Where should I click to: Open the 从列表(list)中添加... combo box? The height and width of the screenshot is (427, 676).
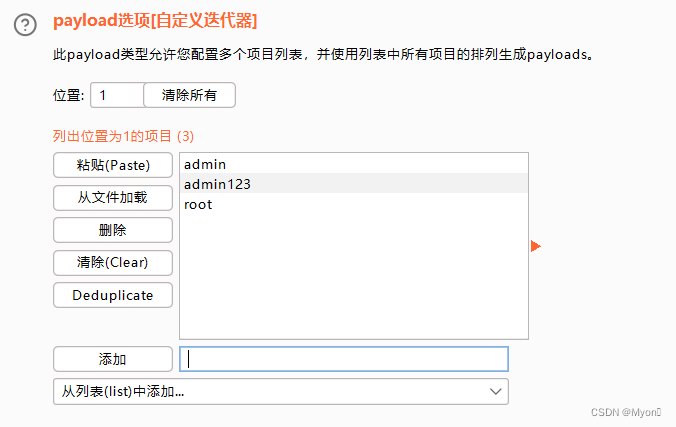[x=281, y=392]
